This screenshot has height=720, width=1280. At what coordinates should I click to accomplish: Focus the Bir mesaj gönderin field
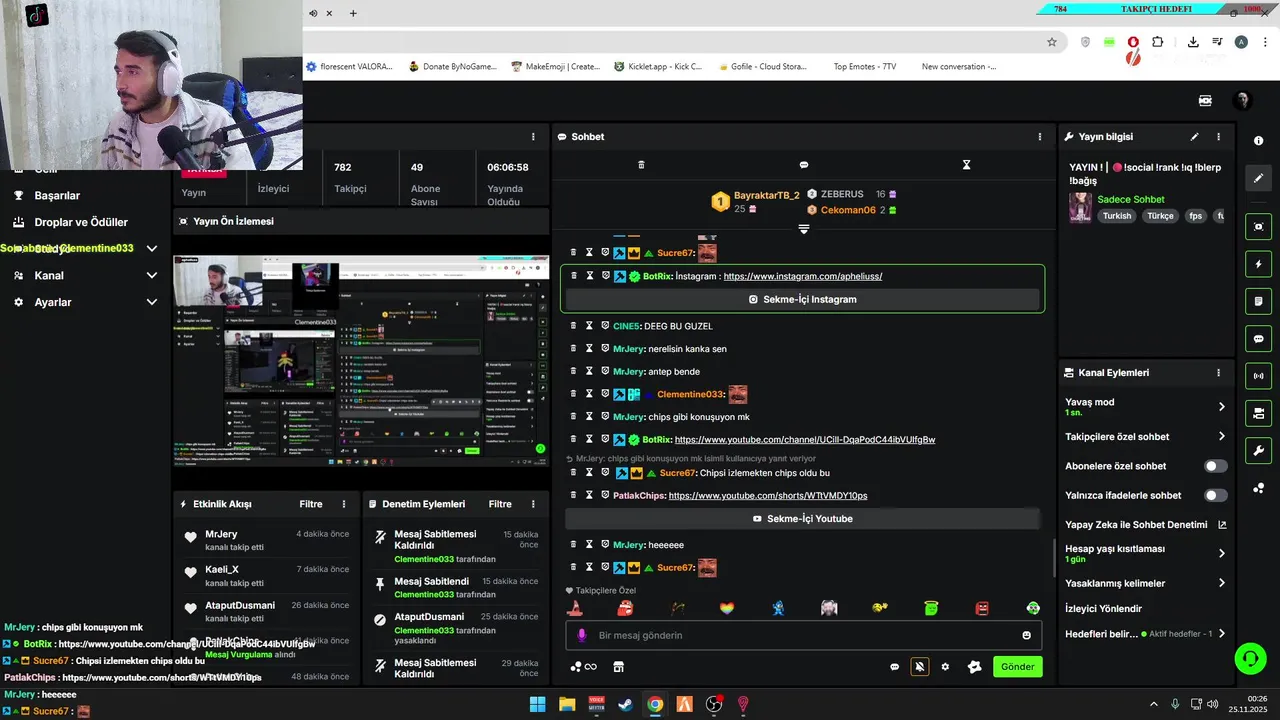[x=803, y=635]
